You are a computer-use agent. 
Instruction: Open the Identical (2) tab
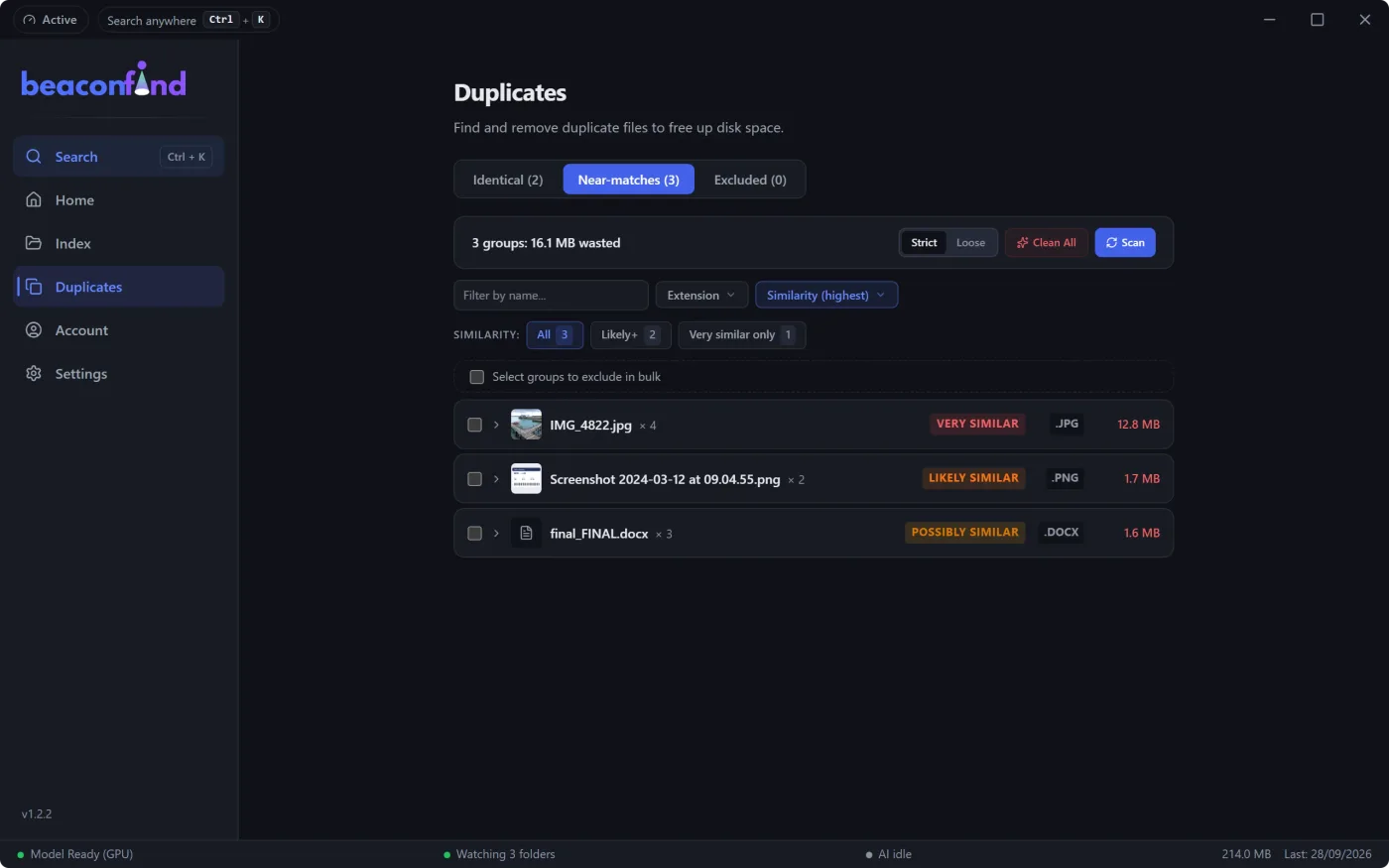click(x=508, y=180)
